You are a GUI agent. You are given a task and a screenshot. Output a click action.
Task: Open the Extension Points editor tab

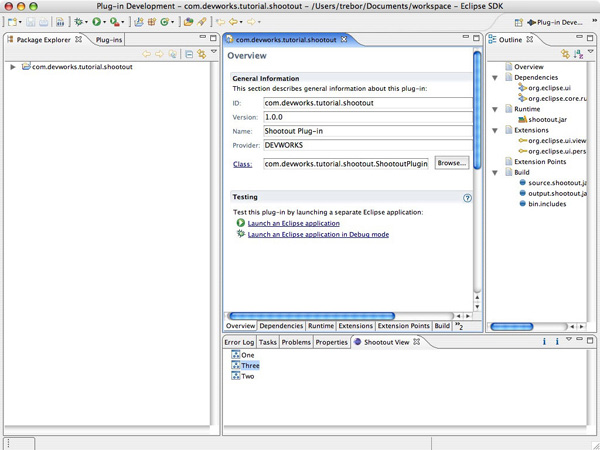point(404,326)
